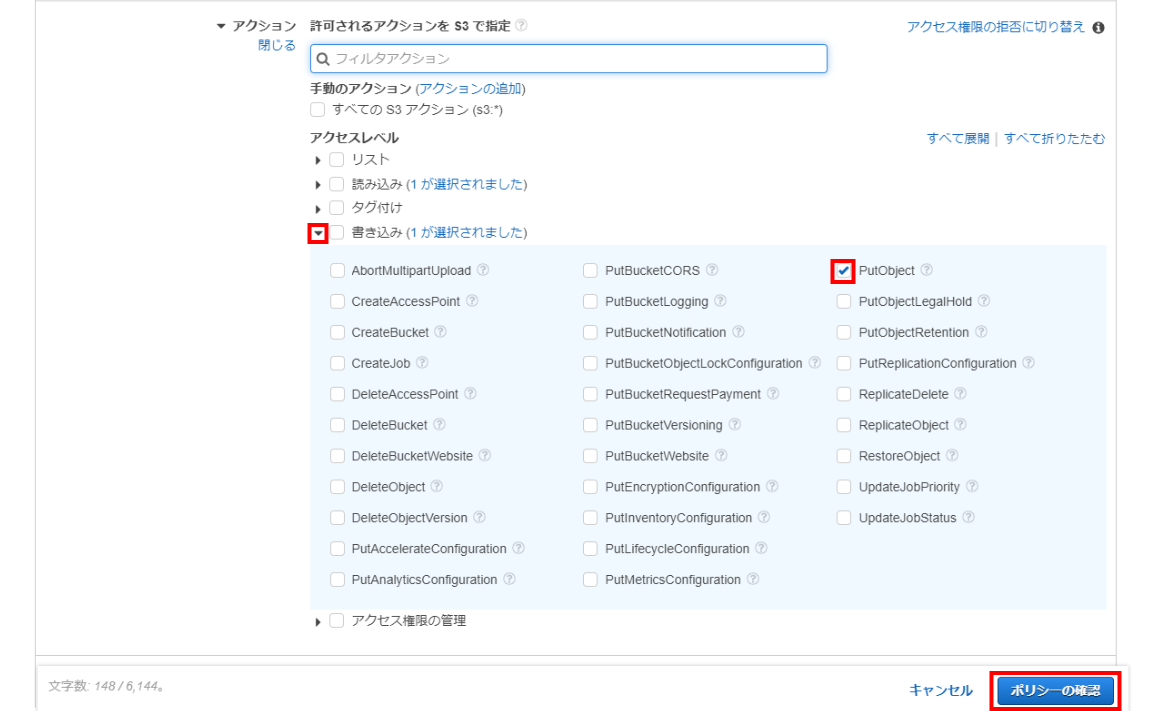Show info for PutBucketNotification action
1165x711 pixels.
738,331
